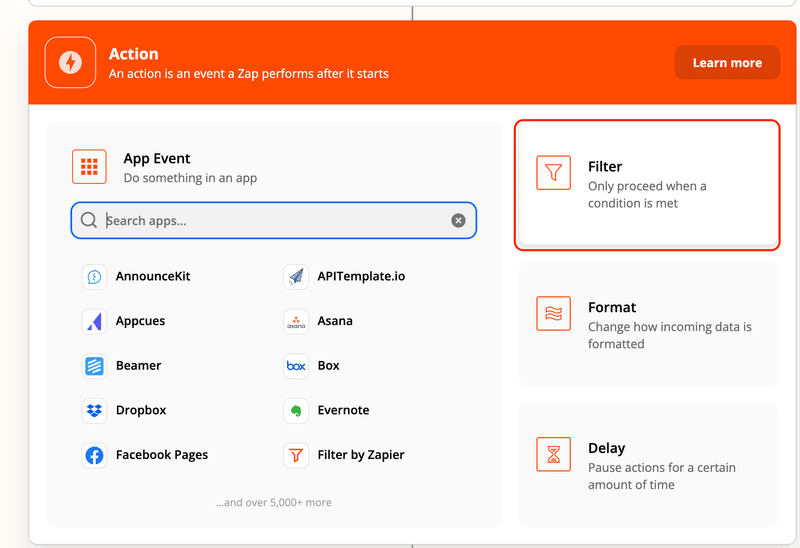Click the search magnifier icon
Image resolution: width=800 pixels, height=548 pixels.
coord(89,220)
